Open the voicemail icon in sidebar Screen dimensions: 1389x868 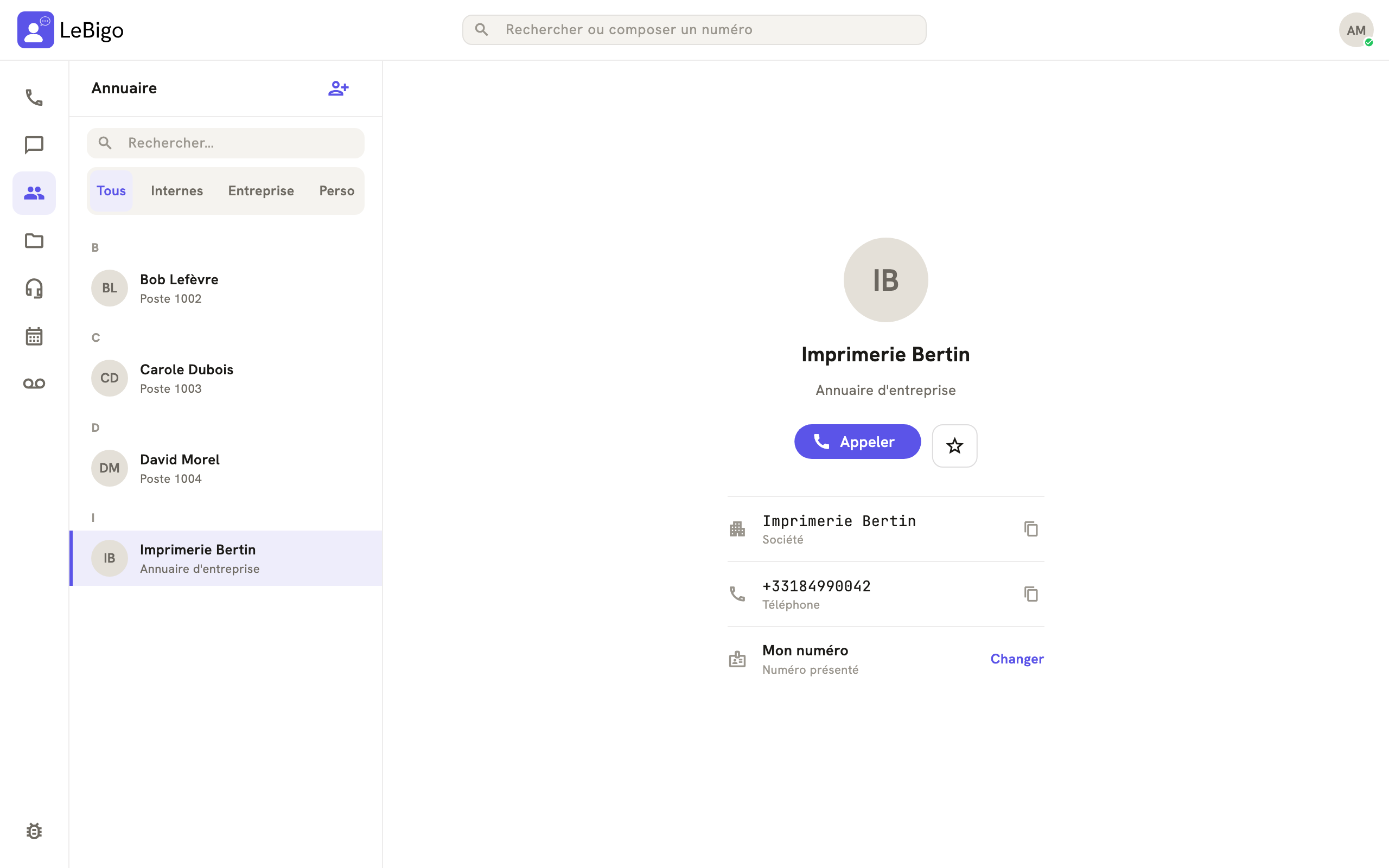coord(34,384)
